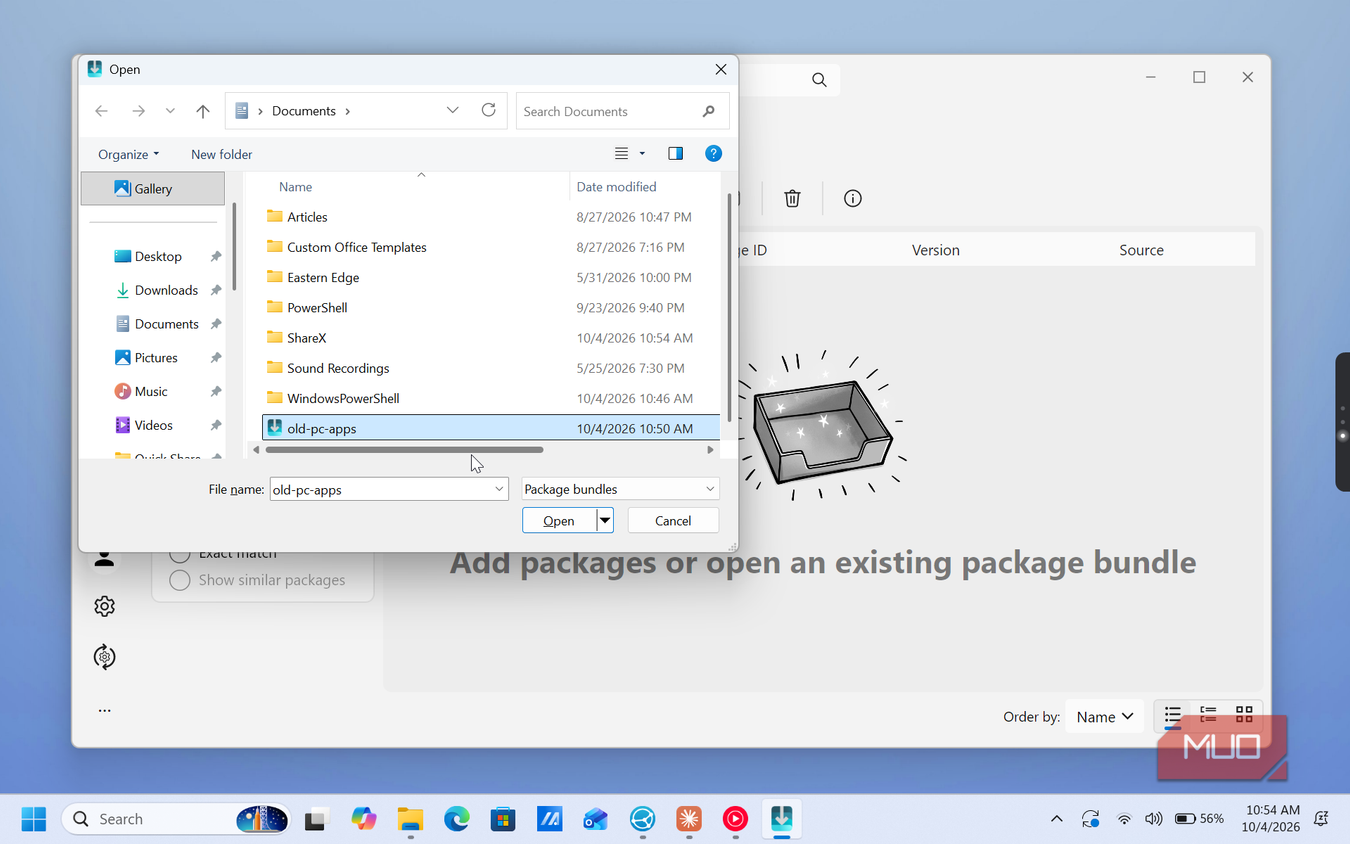Image resolution: width=1350 pixels, height=844 pixels.
Task: Switch to grid view layout icon
Action: 1244,714
